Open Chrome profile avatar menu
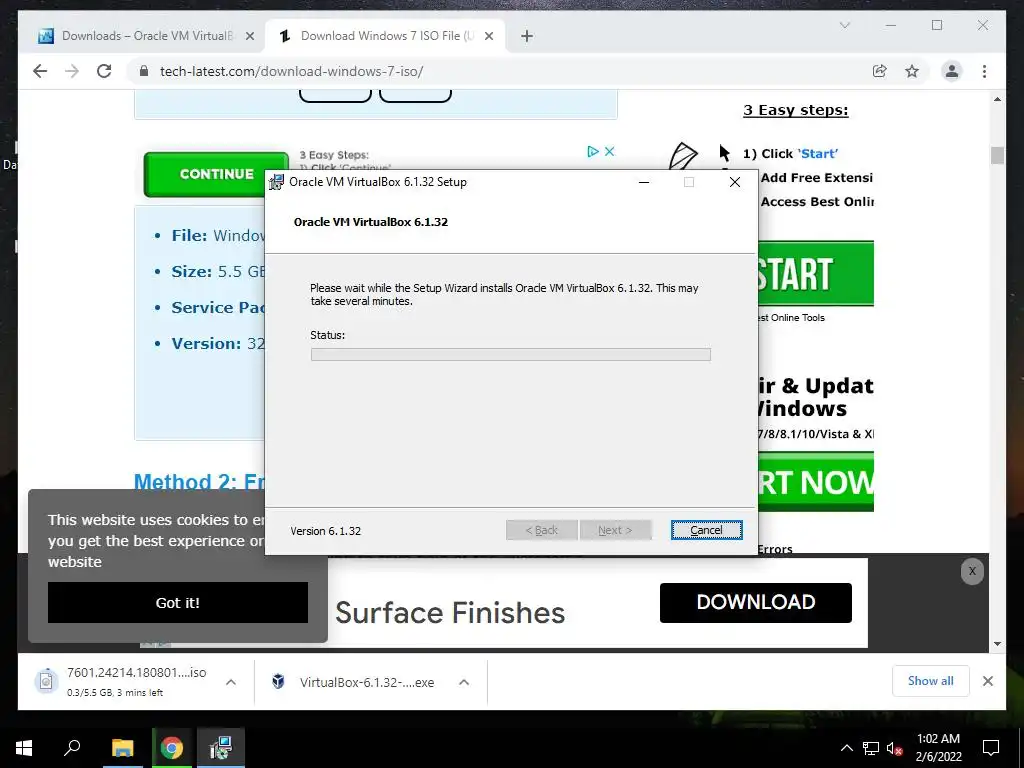 pyautogui.click(x=952, y=71)
